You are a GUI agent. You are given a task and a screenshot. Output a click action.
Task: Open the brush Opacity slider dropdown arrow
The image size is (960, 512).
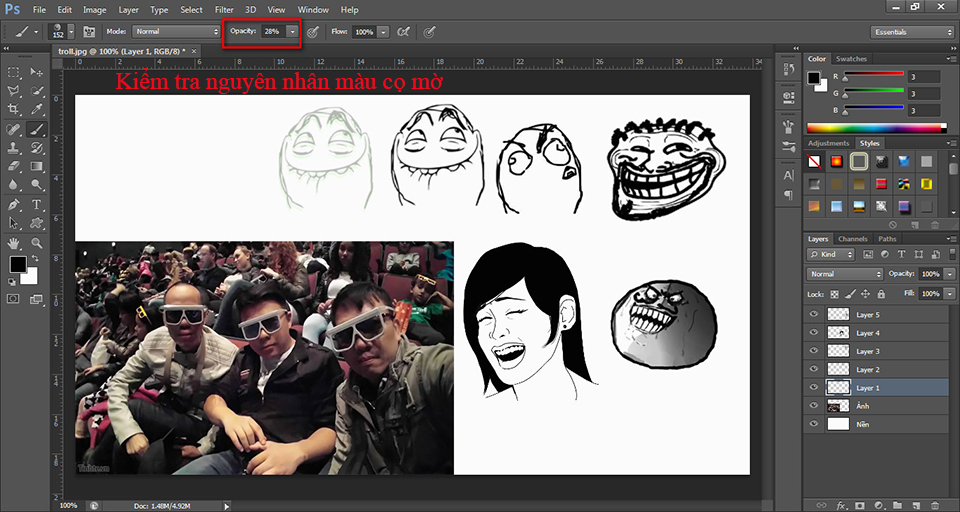pyautogui.click(x=293, y=31)
